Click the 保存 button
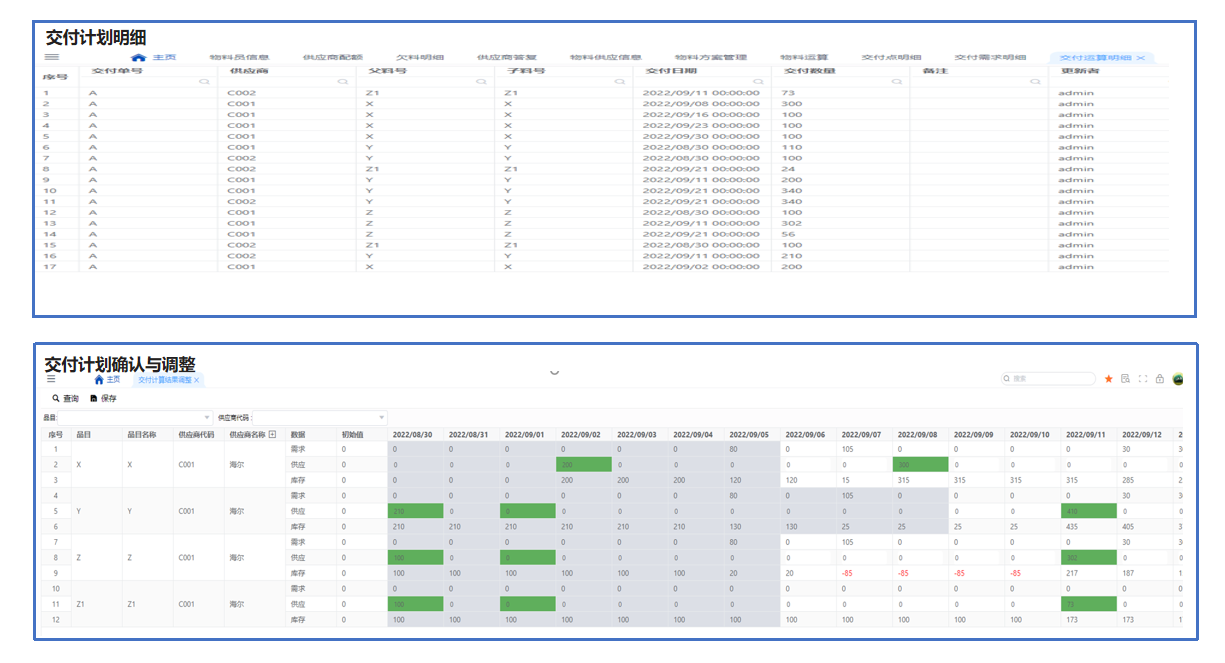The image size is (1225, 663). point(103,398)
